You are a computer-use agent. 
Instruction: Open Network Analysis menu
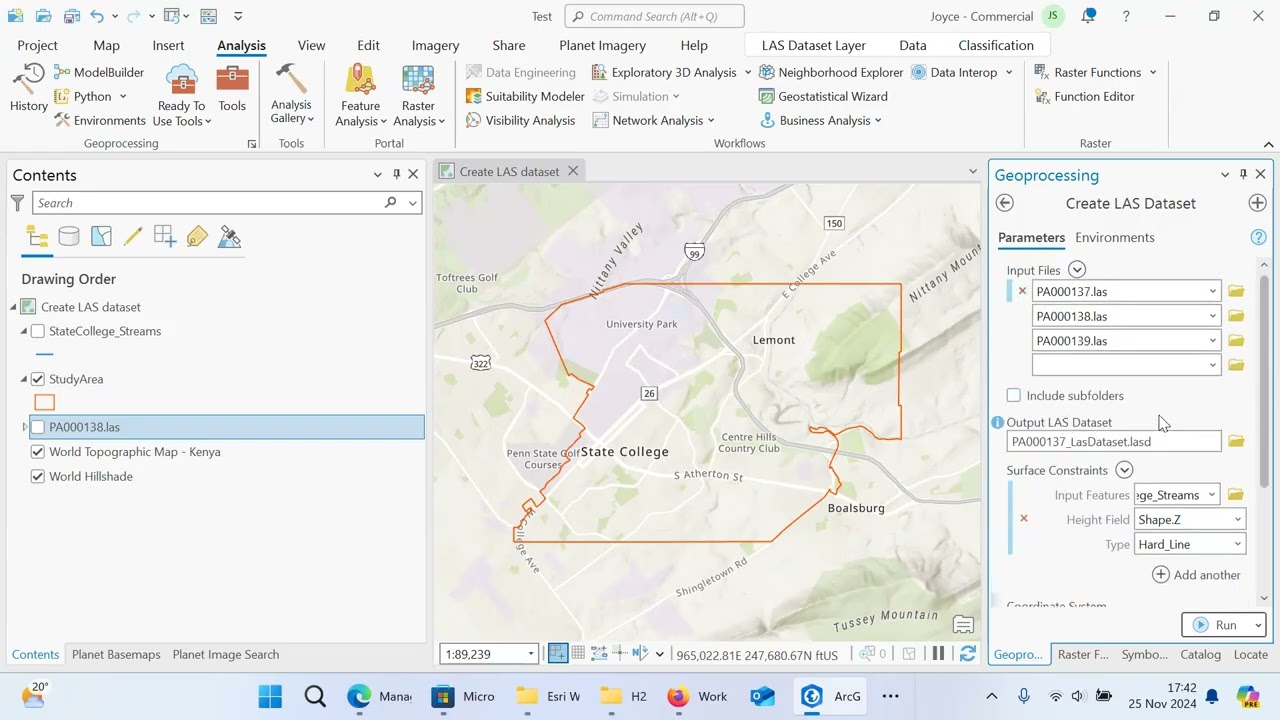(x=654, y=120)
